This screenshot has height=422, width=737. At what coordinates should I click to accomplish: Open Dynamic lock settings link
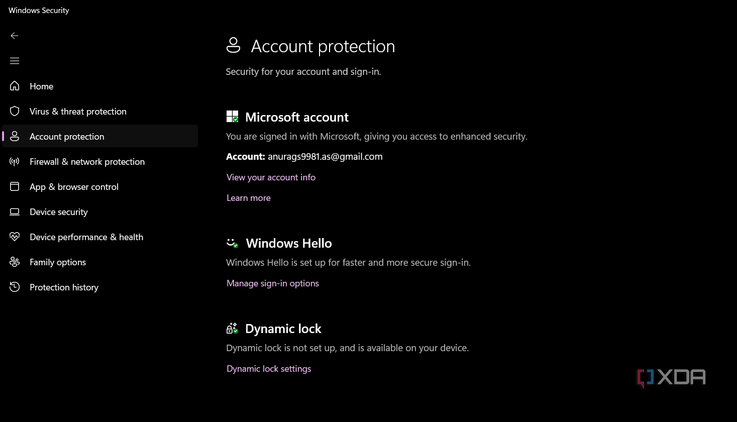coord(268,369)
